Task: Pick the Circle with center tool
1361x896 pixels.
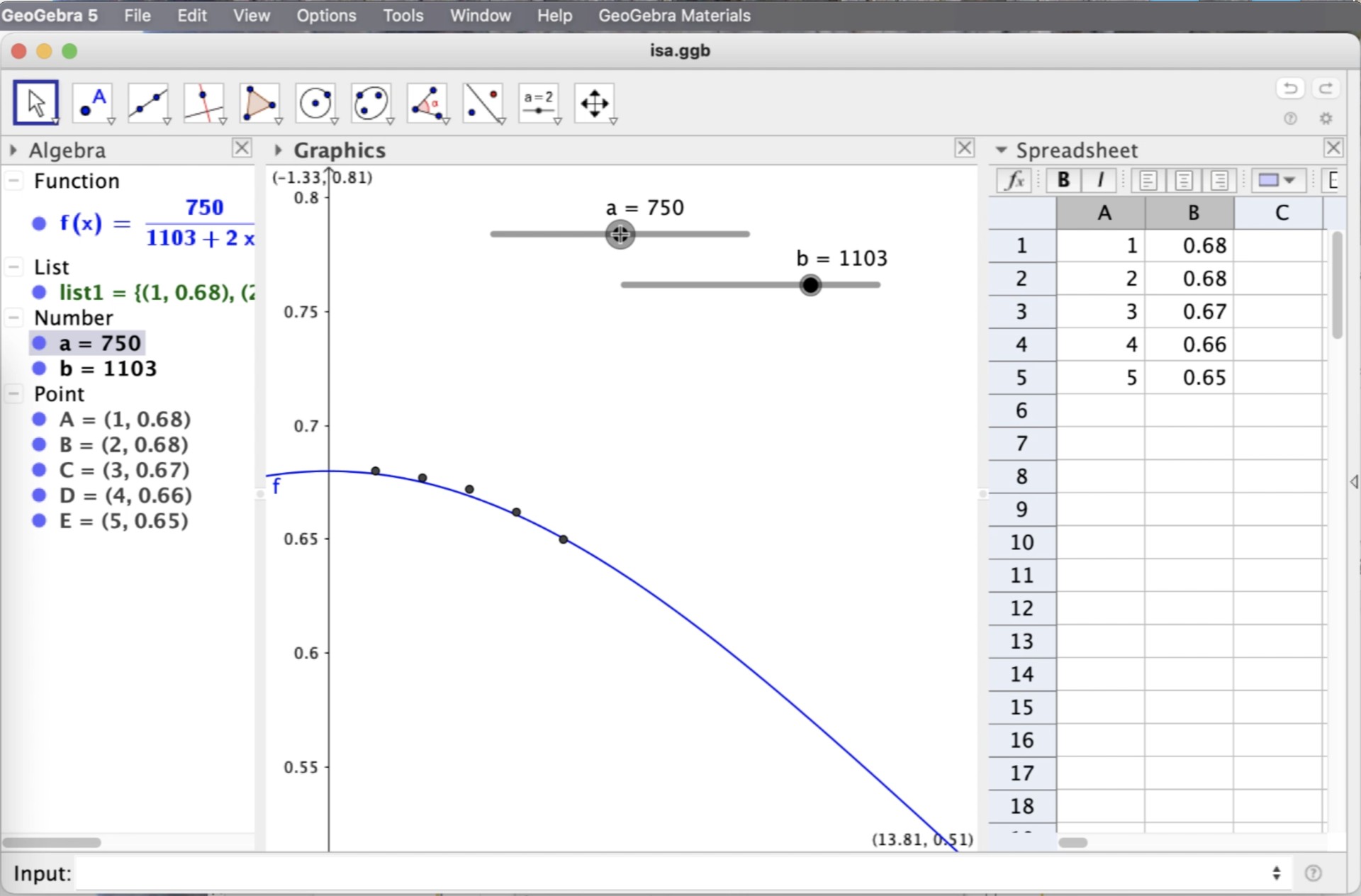Action: [x=315, y=103]
